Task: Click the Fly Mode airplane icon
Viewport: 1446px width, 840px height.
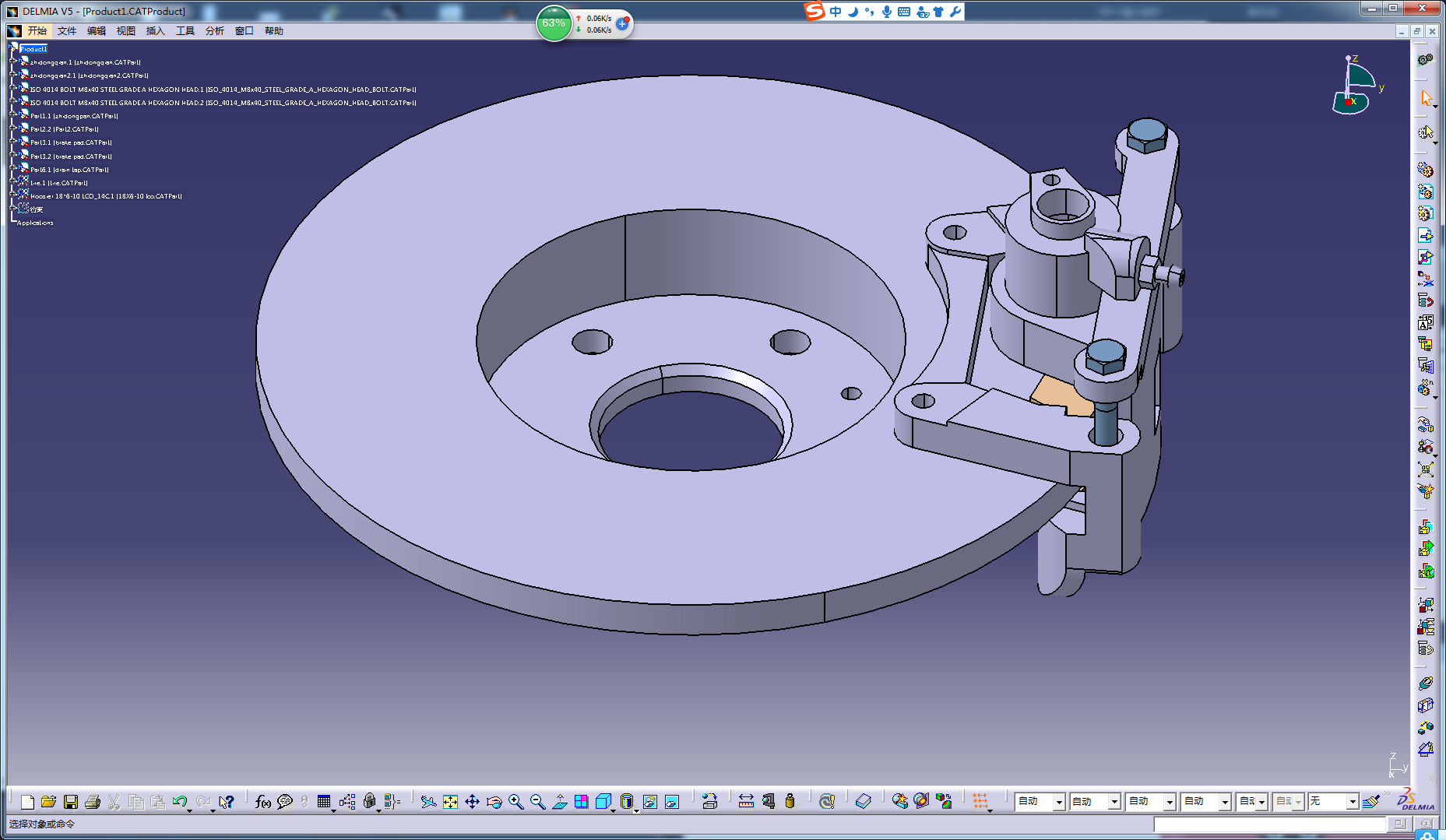Action: (x=428, y=802)
